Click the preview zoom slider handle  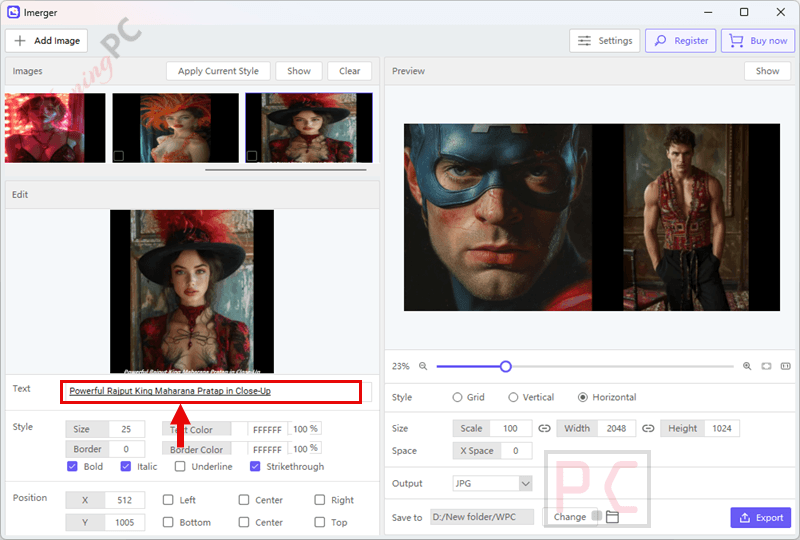click(506, 366)
